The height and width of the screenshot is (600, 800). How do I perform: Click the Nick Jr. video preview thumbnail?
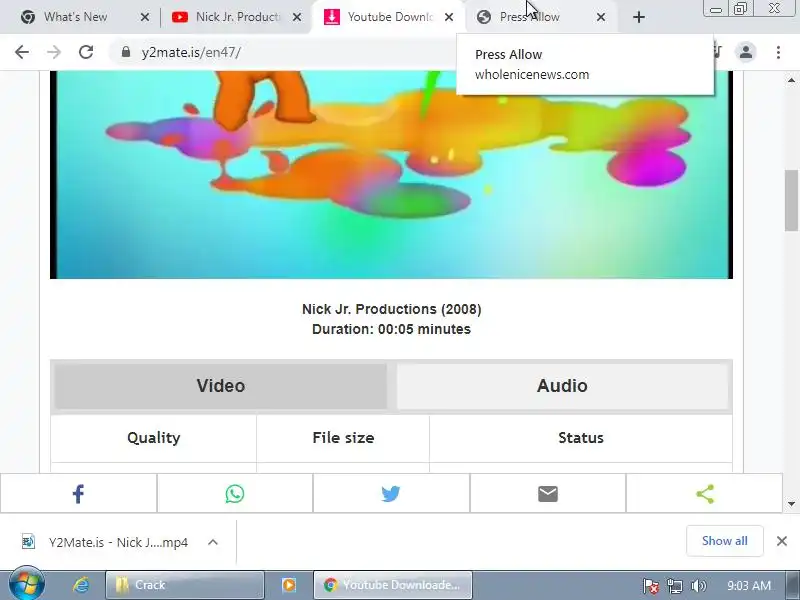(x=391, y=174)
